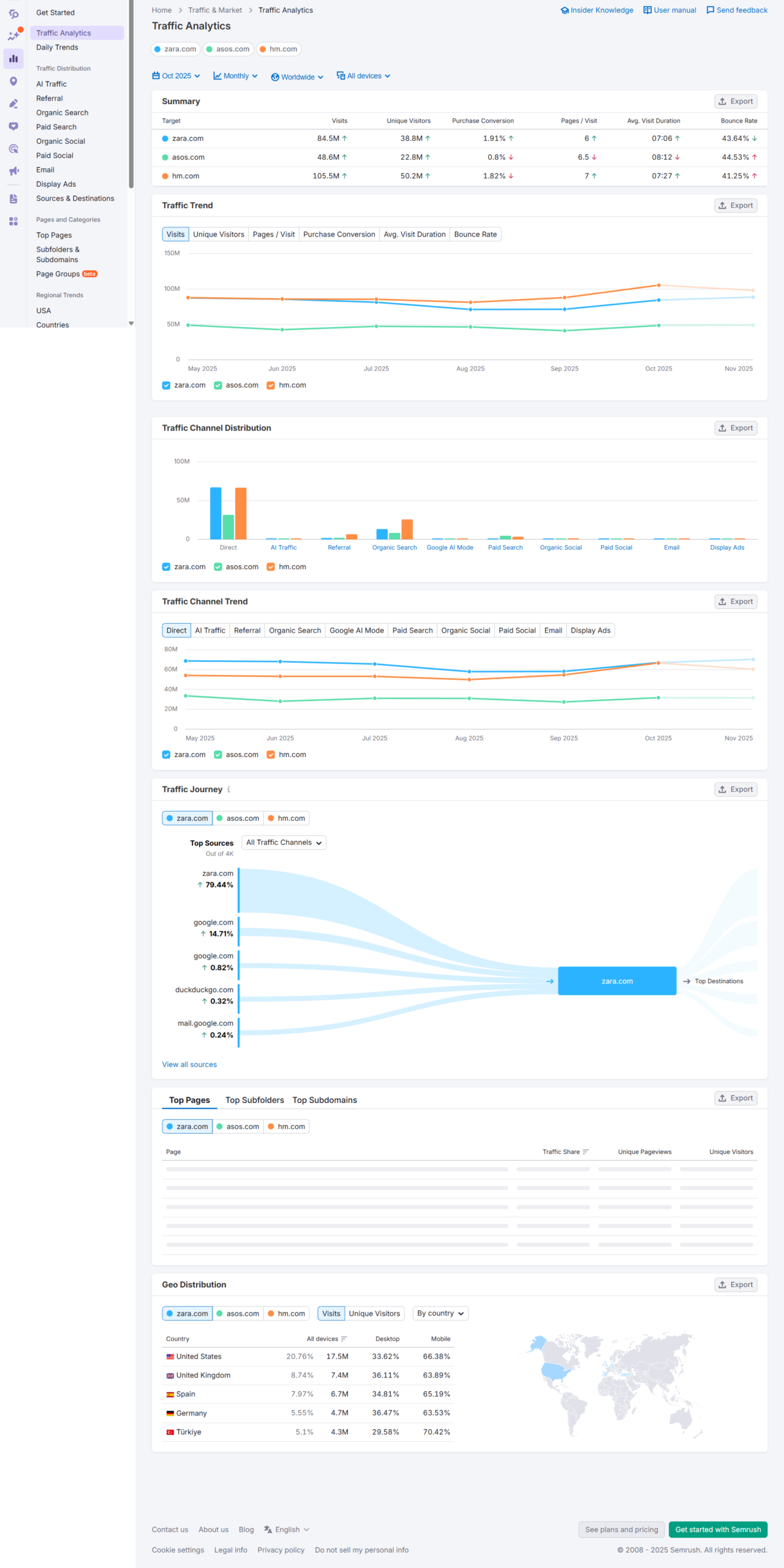The height and width of the screenshot is (1568, 784).
Task: Open the App Center grid sidebar icon
Action: click(13, 221)
